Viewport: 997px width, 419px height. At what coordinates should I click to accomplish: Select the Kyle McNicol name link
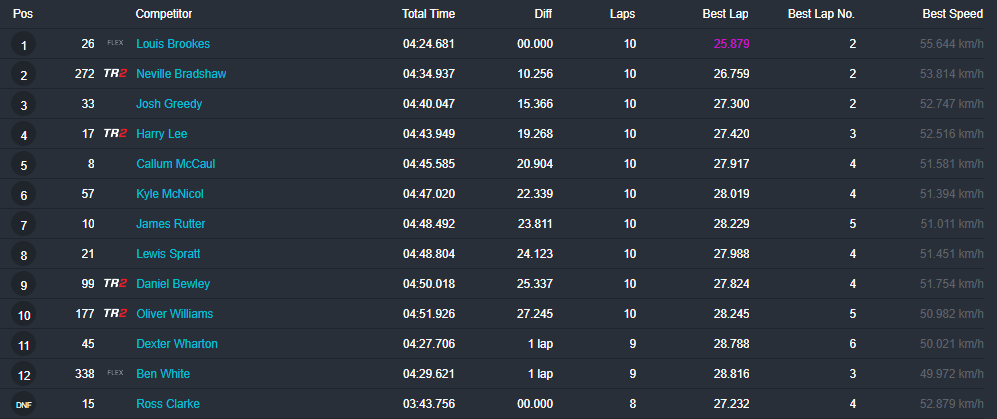point(171,194)
